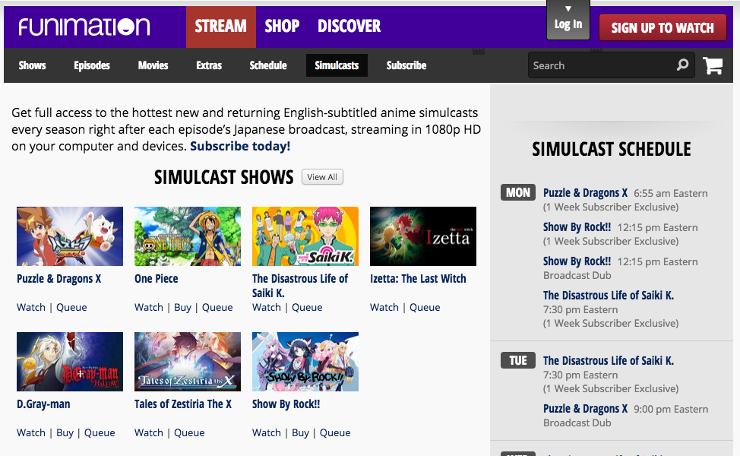This screenshot has width=740, height=456.
Task: Watch The Disastrous Life of Saiki K.
Action: coord(267,307)
